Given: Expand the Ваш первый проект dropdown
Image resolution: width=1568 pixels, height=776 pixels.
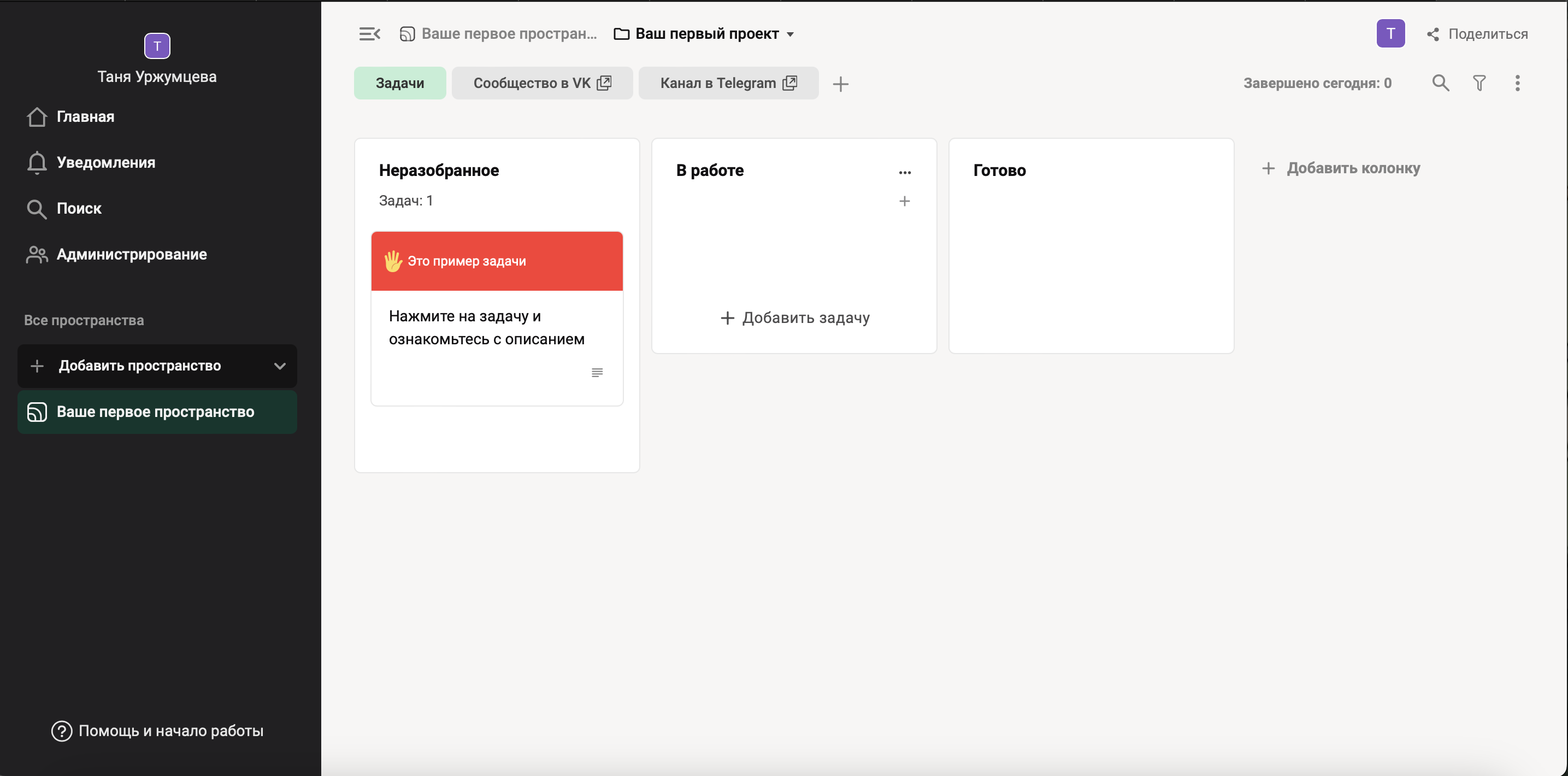Looking at the screenshot, I should pyautogui.click(x=790, y=34).
